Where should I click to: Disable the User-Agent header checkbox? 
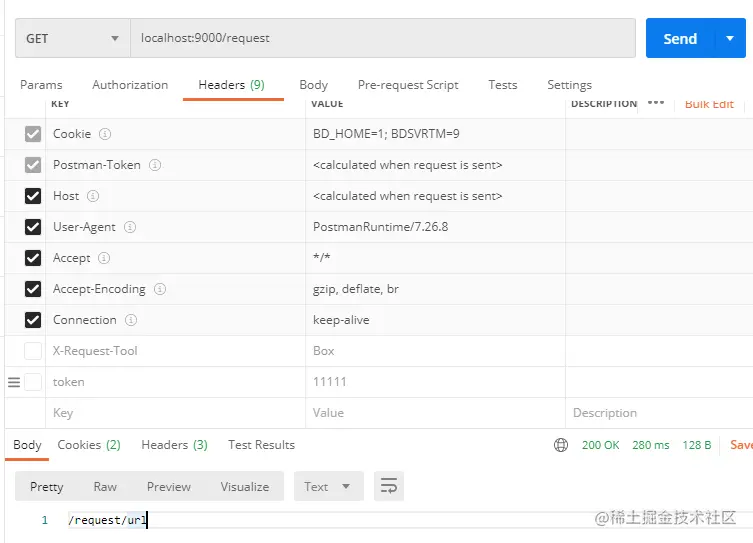tap(33, 227)
